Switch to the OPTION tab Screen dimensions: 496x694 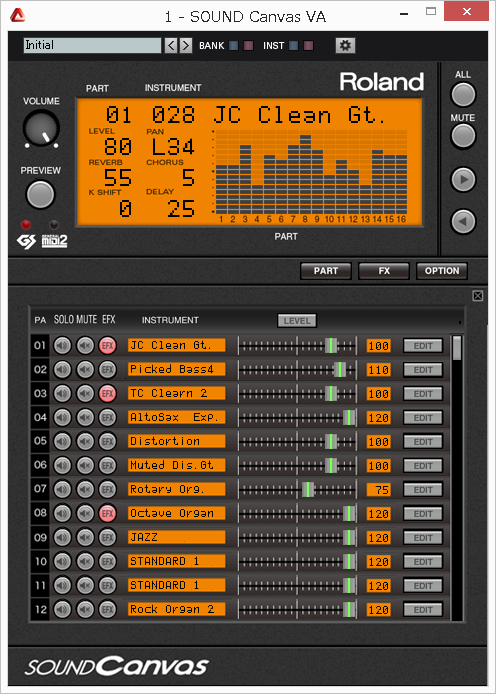[442, 271]
